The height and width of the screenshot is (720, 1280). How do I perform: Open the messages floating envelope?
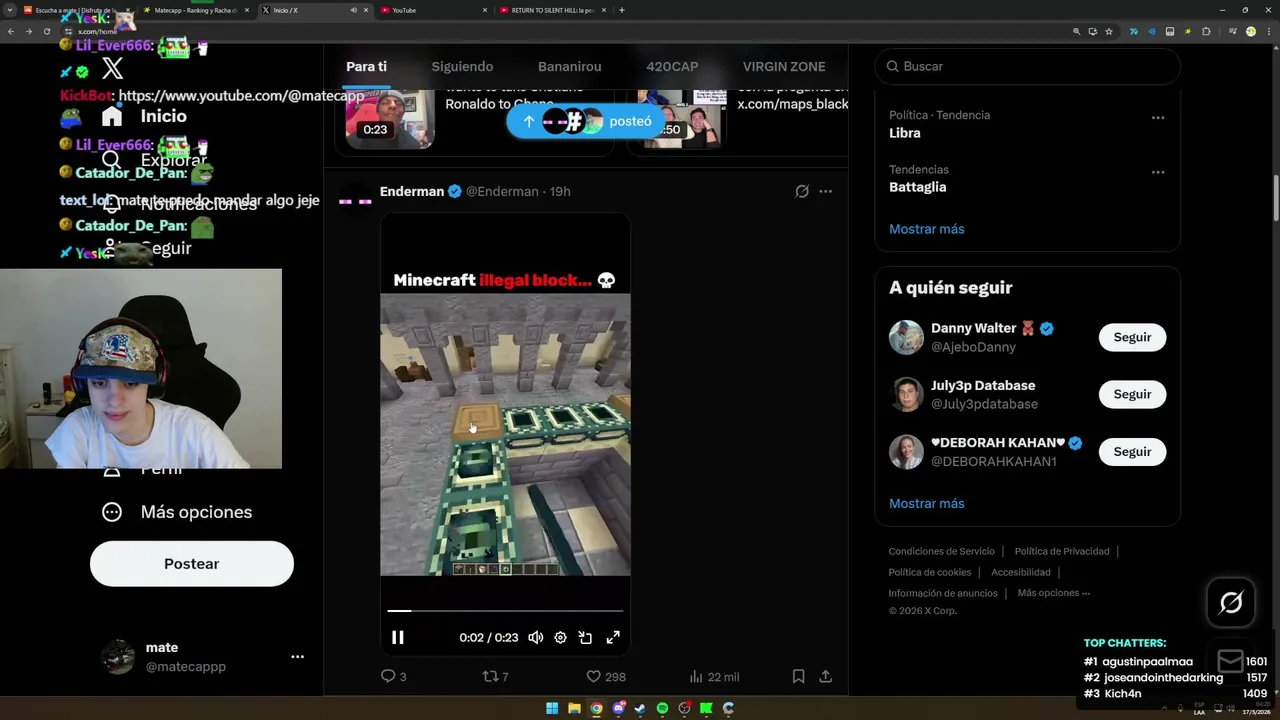(x=1231, y=660)
